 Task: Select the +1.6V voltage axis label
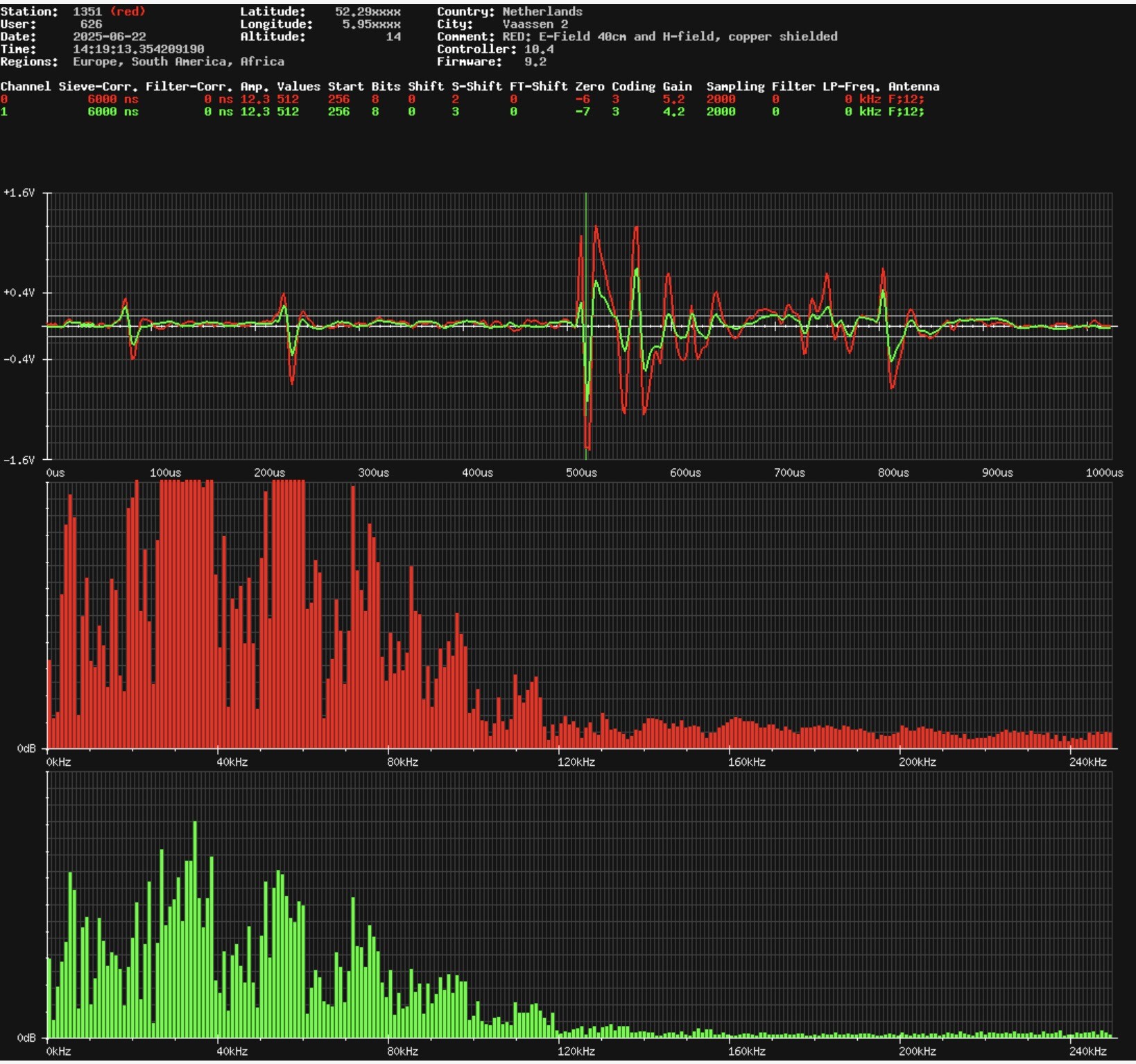tap(19, 193)
